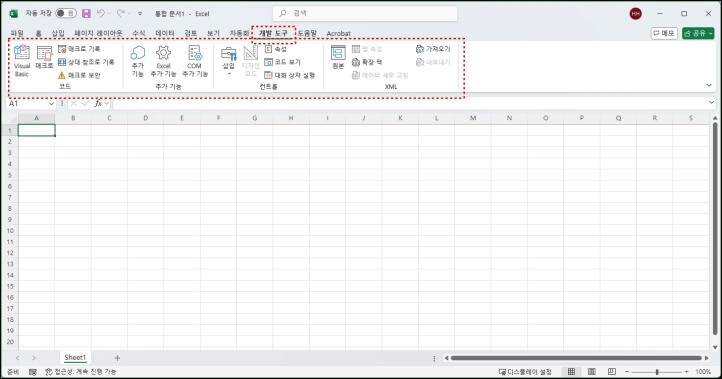Screen dimensions: 722x379
Task: Expand the formula bar chevron
Action: point(711,103)
